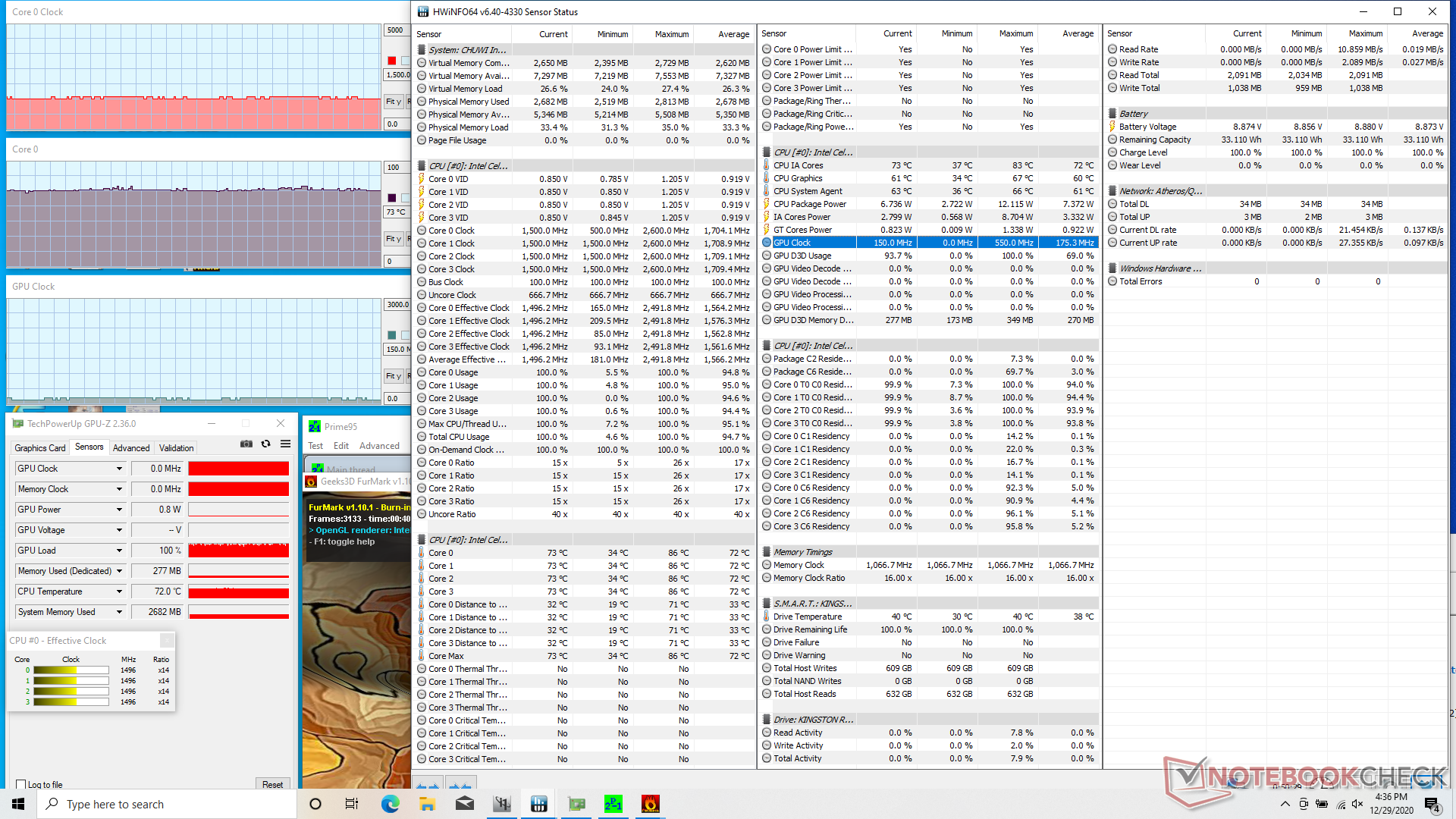Click the Microsoft Edge taskbar icon
Screen dimensions: 1456x819
(390, 804)
